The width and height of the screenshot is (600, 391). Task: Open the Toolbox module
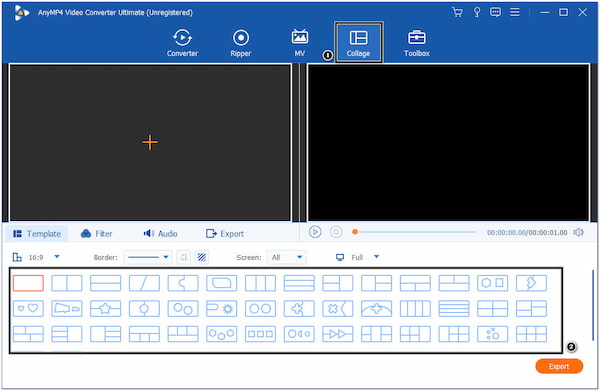pos(417,43)
